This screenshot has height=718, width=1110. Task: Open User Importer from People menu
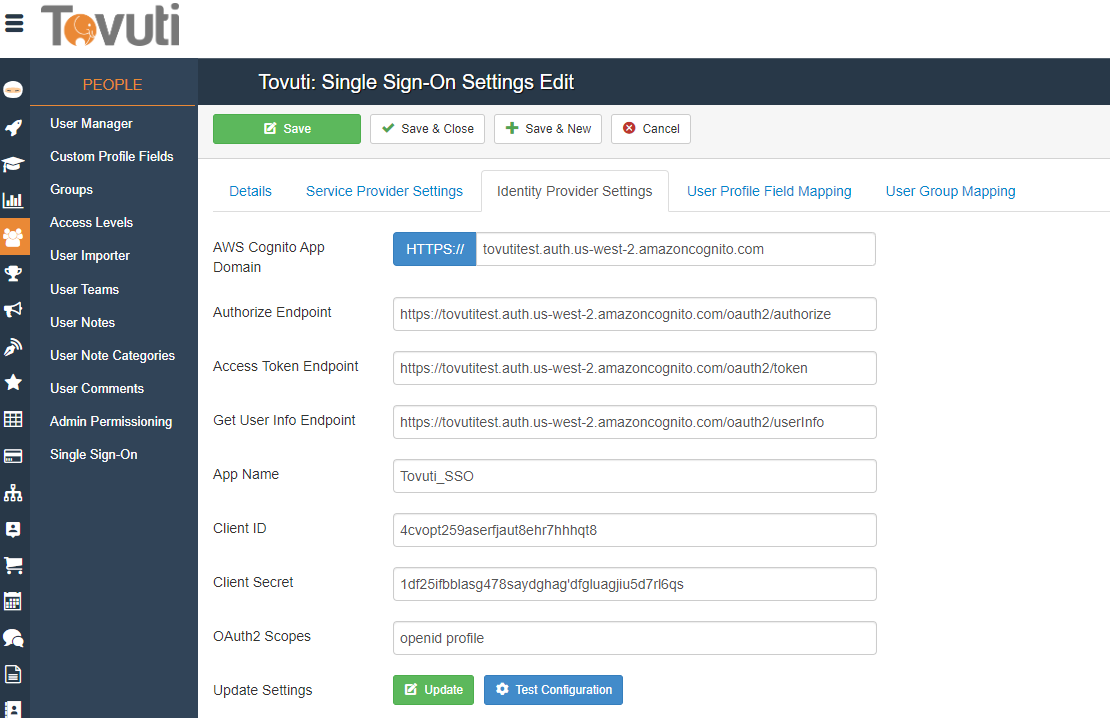90,256
